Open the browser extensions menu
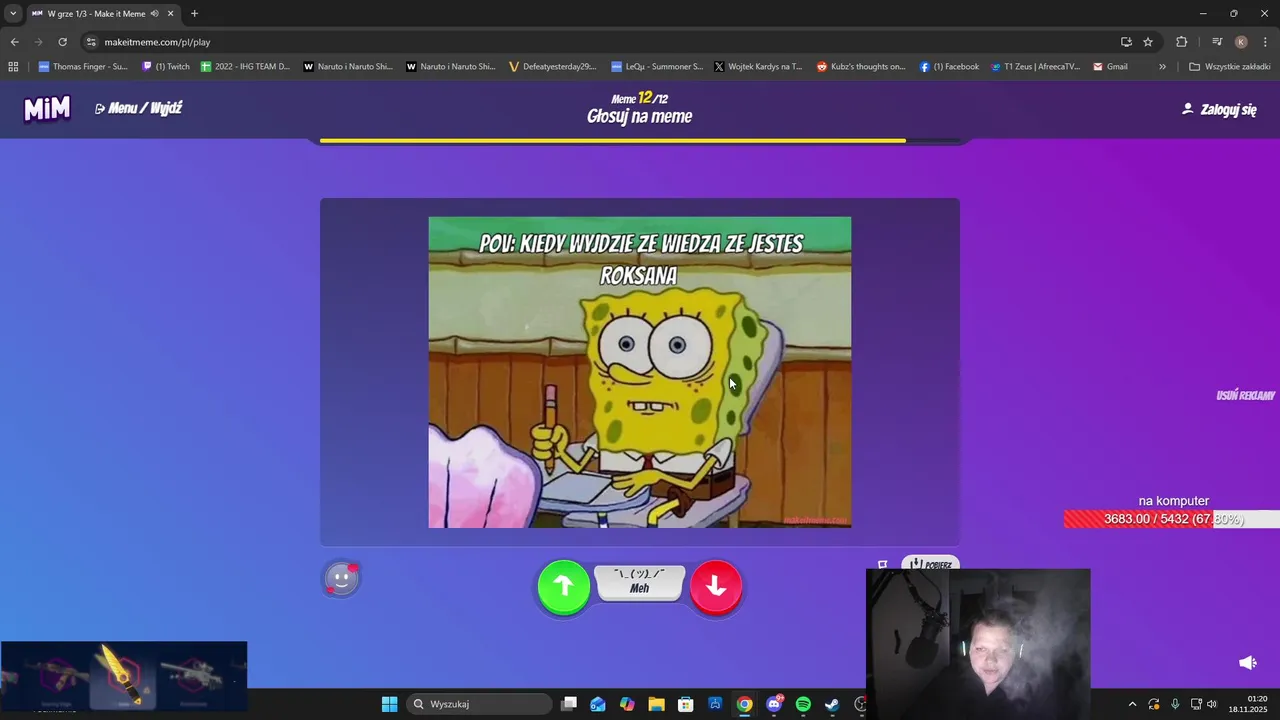The image size is (1280, 720). point(1181,42)
